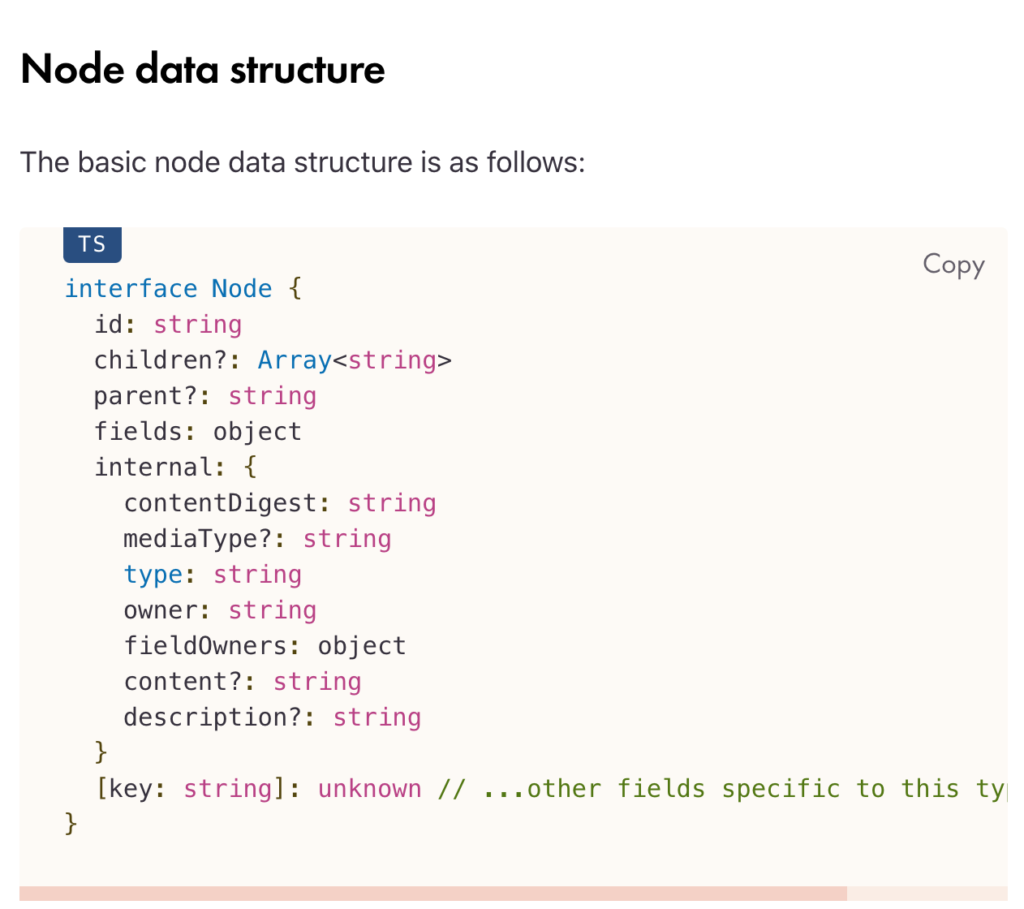
Task: Click the "Node" interface name
Action: (x=241, y=289)
